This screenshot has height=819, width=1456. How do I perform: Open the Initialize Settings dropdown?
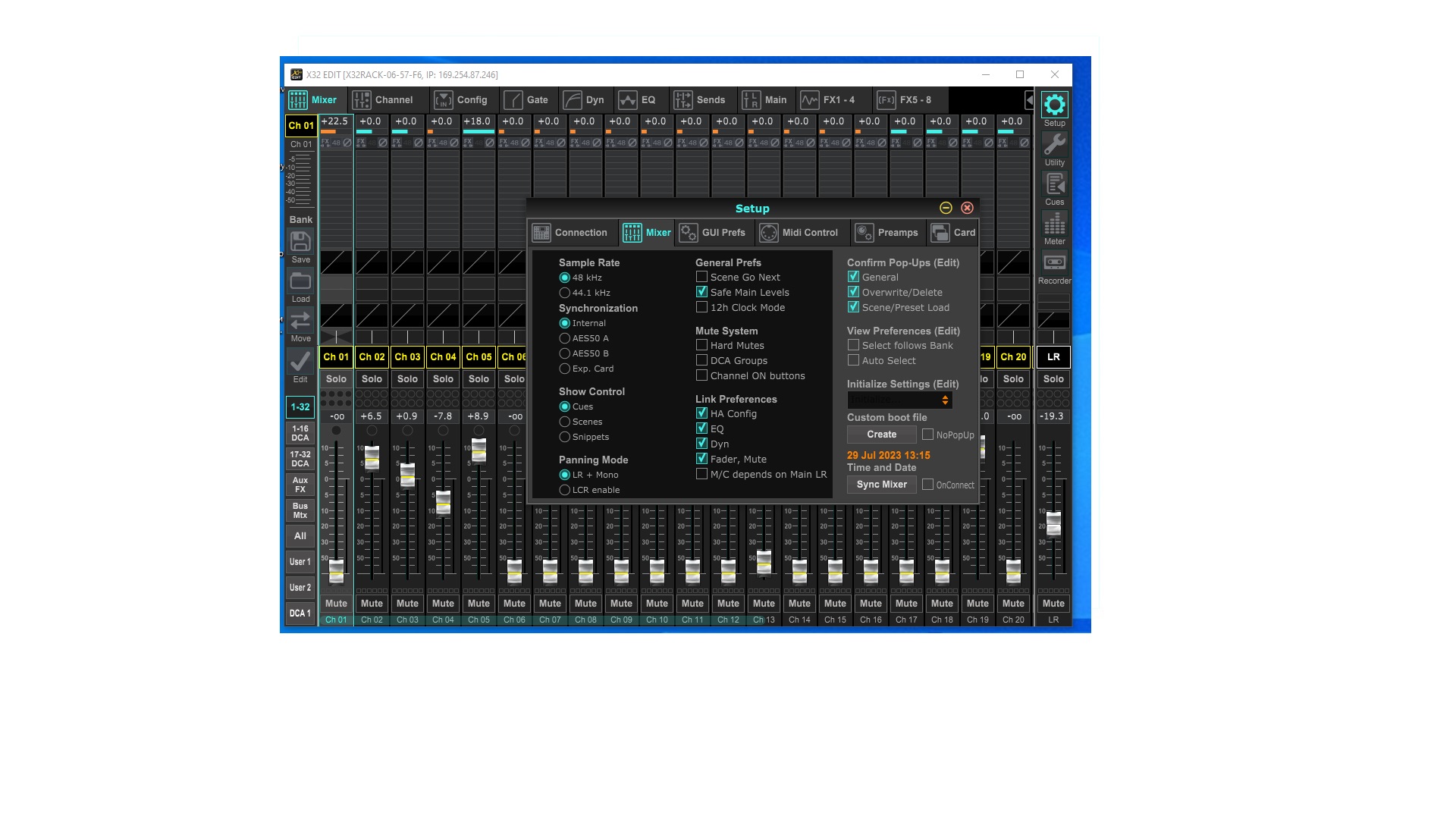click(899, 400)
